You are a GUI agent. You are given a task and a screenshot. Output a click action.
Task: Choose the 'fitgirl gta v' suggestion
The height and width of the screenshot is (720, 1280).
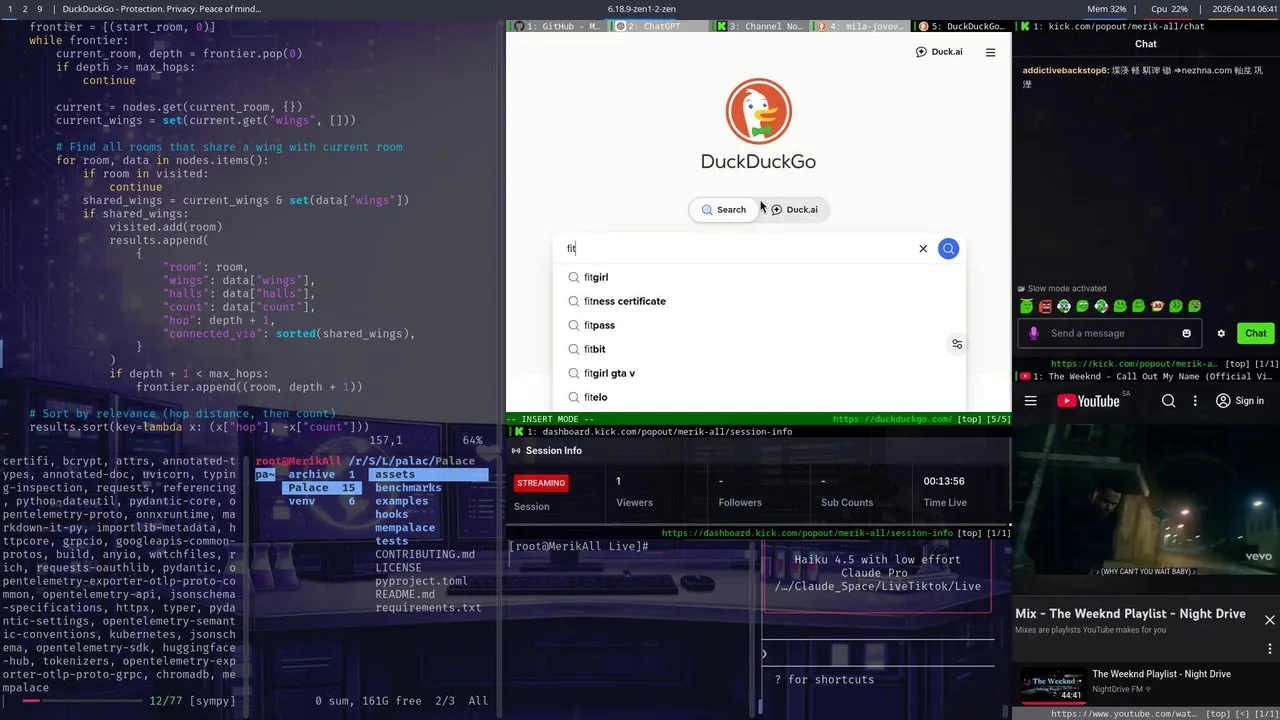pyautogui.click(x=760, y=373)
